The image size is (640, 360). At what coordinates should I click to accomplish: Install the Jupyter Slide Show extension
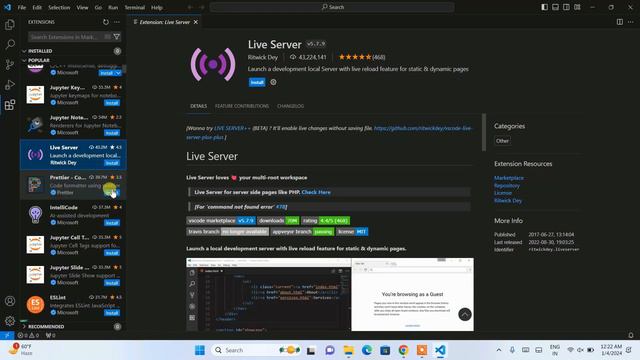pyautogui.click(x=112, y=283)
